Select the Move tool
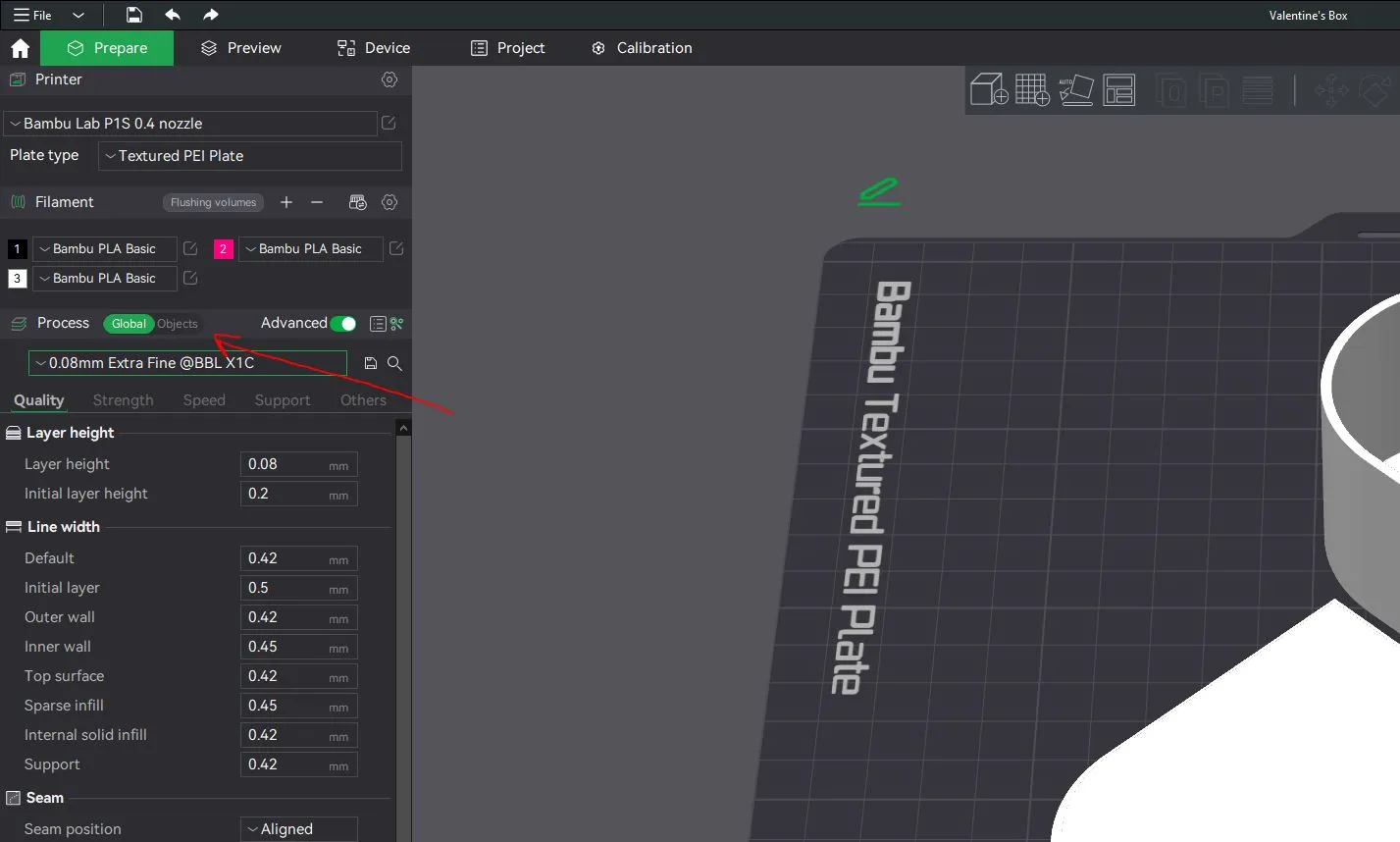Screen dimensions: 1400x842 coord(1331,90)
